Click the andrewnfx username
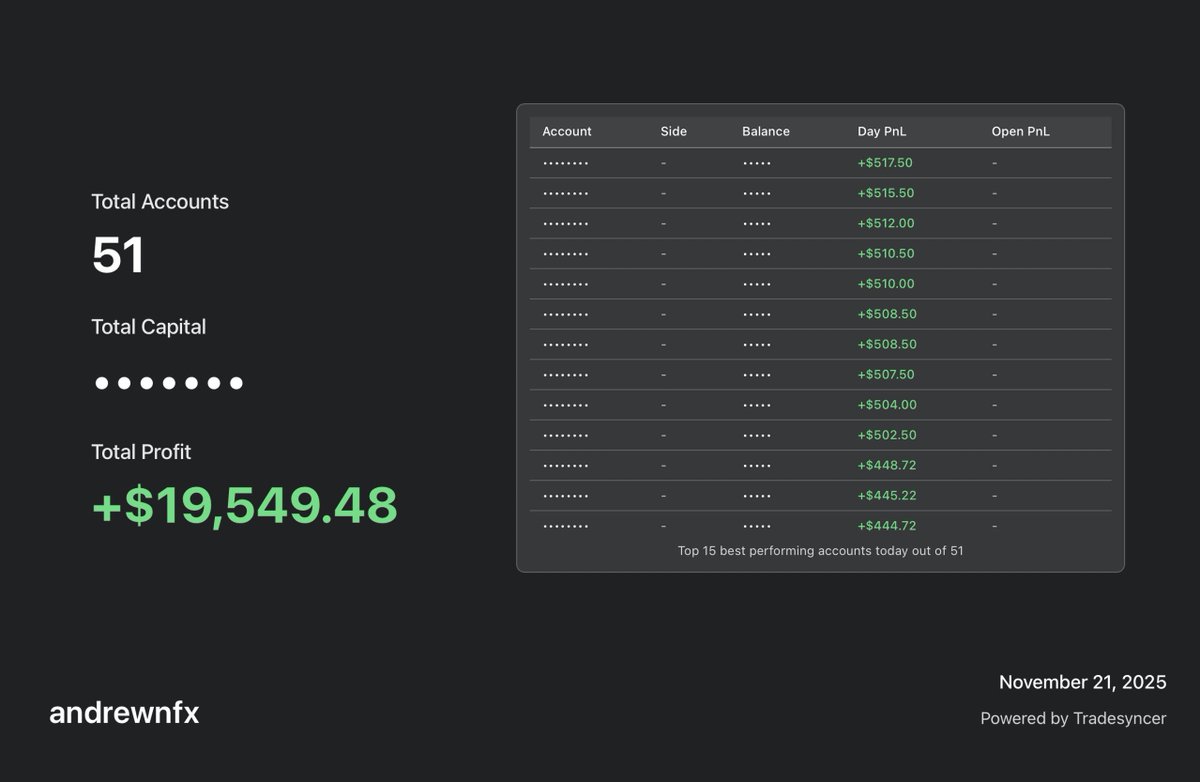Image resolution: width=1200 pixels, height=782 pixels. 124,713
